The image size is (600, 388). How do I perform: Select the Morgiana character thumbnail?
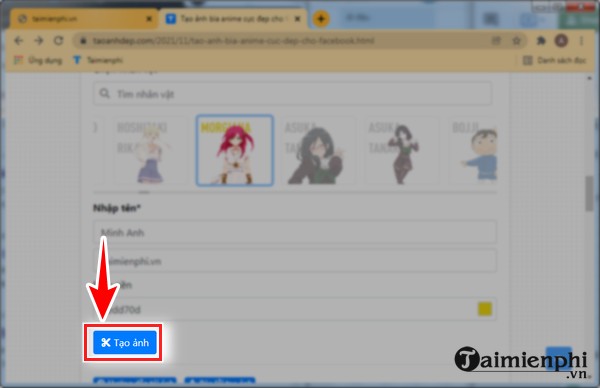(x=235, y=151)
